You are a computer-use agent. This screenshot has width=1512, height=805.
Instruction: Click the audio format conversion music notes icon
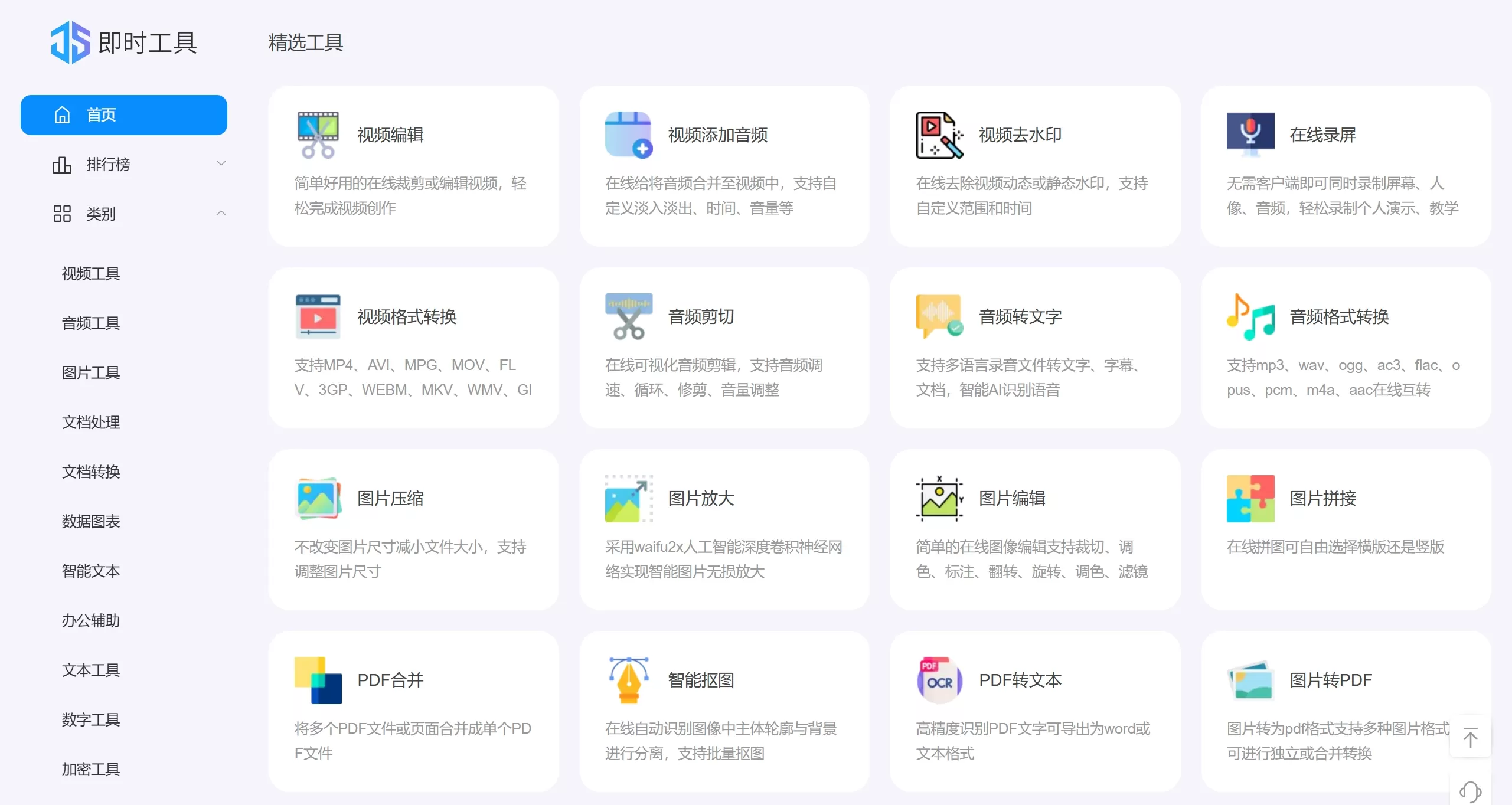click(1250, 316)
